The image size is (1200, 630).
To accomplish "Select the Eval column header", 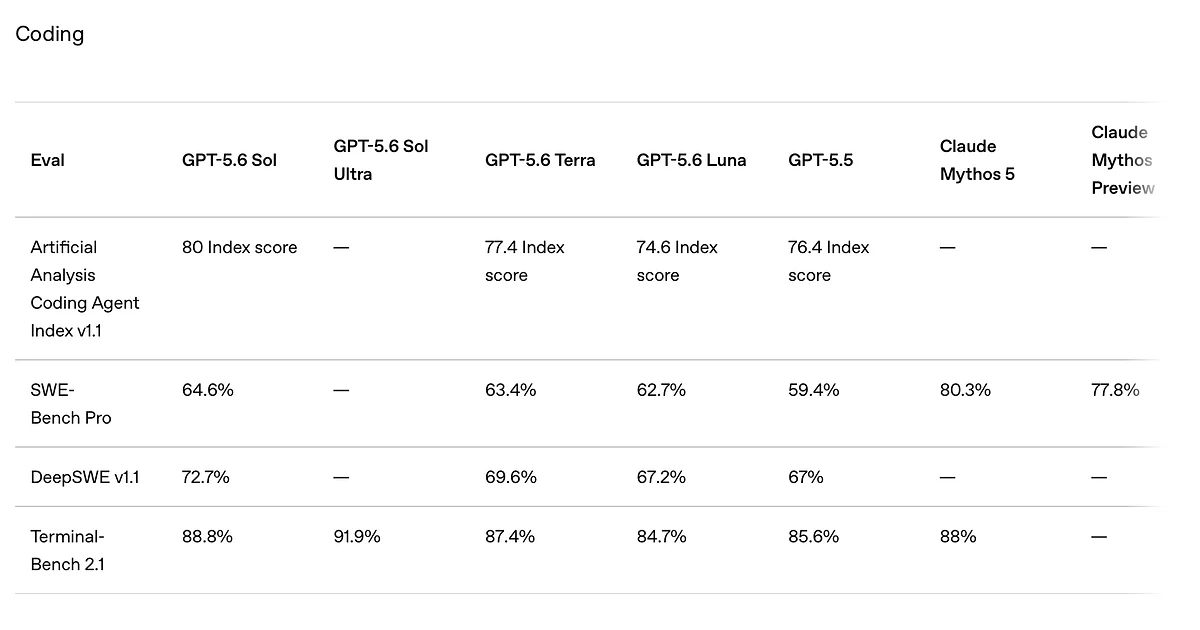I will pos(48,160).
